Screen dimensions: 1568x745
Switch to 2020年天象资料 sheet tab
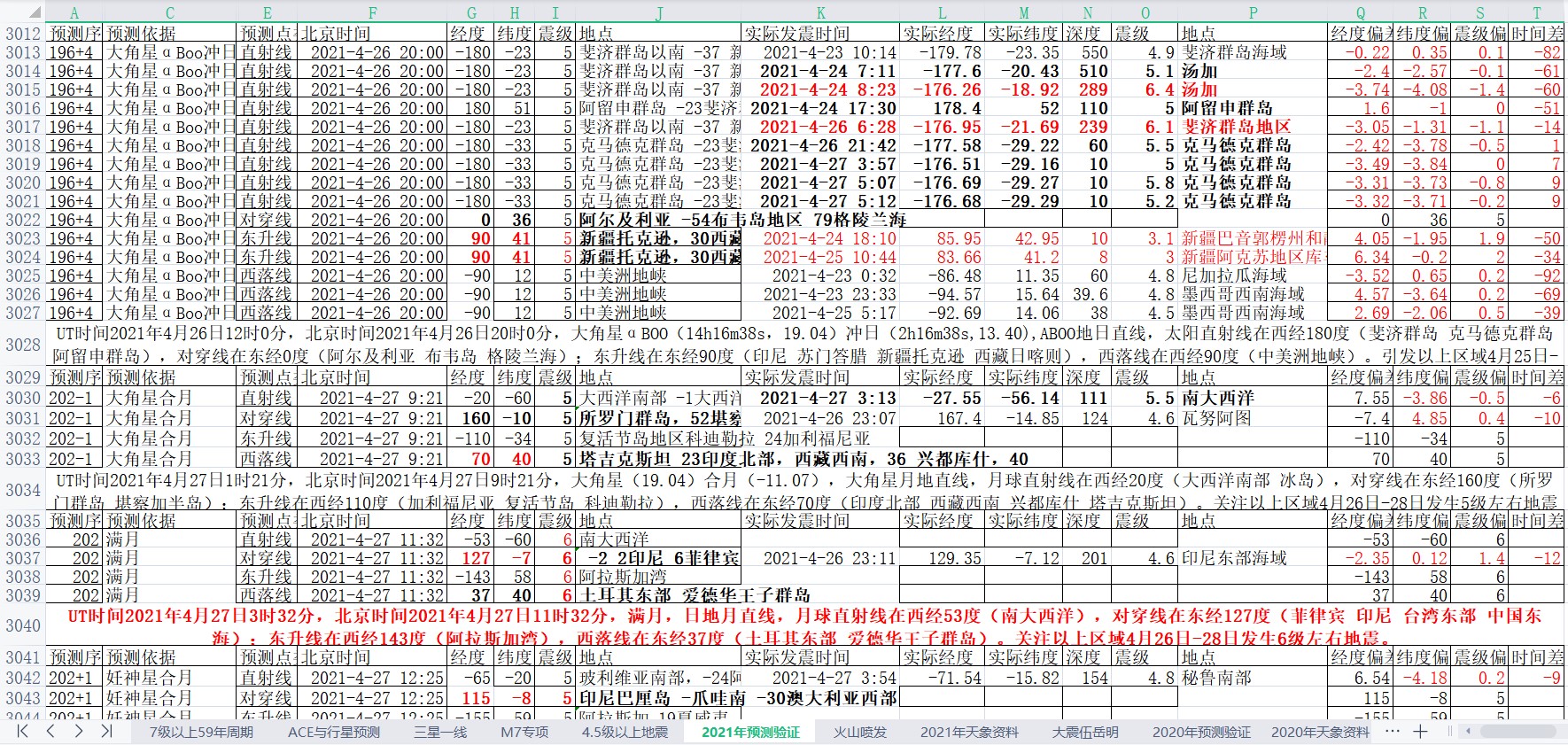click(1320, 732)
